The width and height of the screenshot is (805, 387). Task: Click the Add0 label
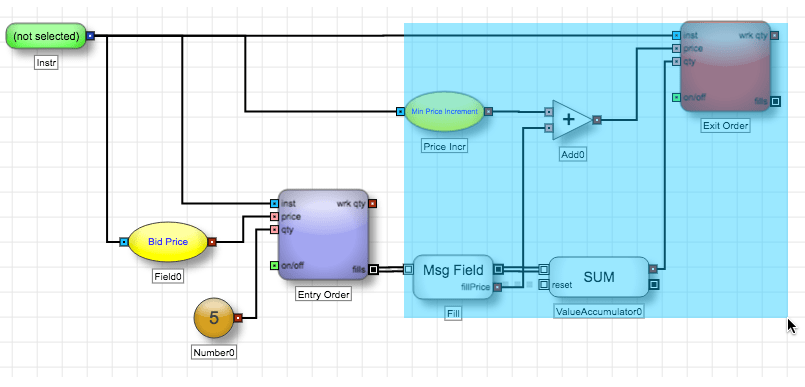[572, 153]
